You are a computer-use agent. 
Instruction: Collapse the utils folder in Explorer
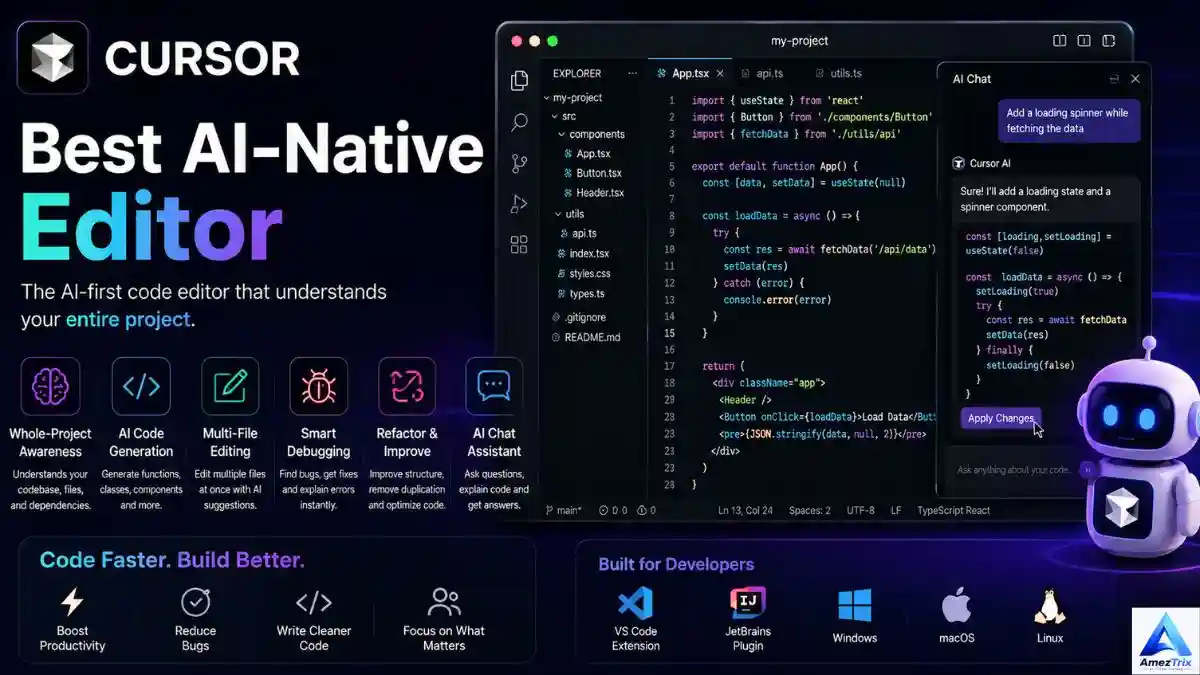558,214
